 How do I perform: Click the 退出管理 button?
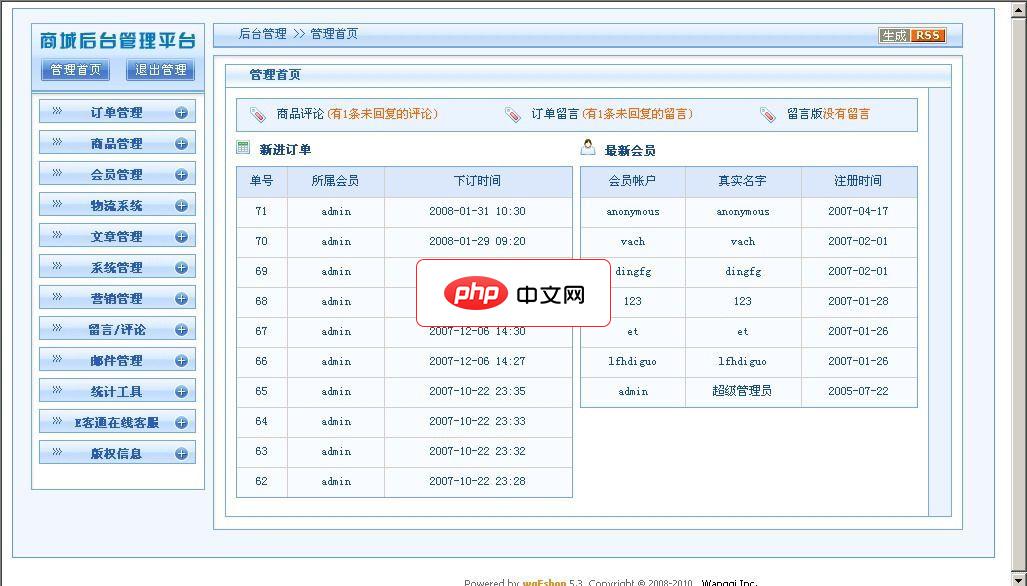tap(159, 71)
